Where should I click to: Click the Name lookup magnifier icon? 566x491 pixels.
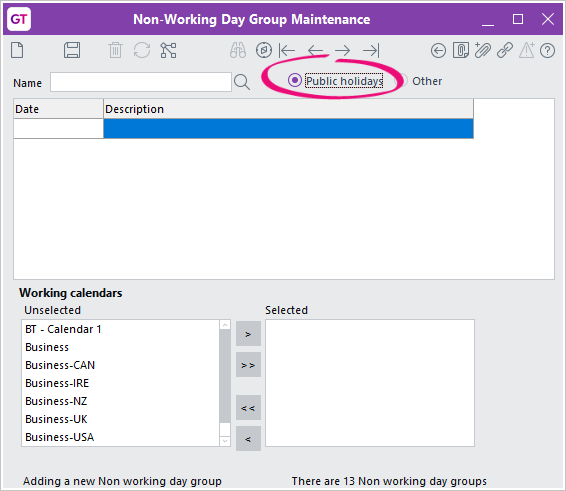(x=241, y=82)
